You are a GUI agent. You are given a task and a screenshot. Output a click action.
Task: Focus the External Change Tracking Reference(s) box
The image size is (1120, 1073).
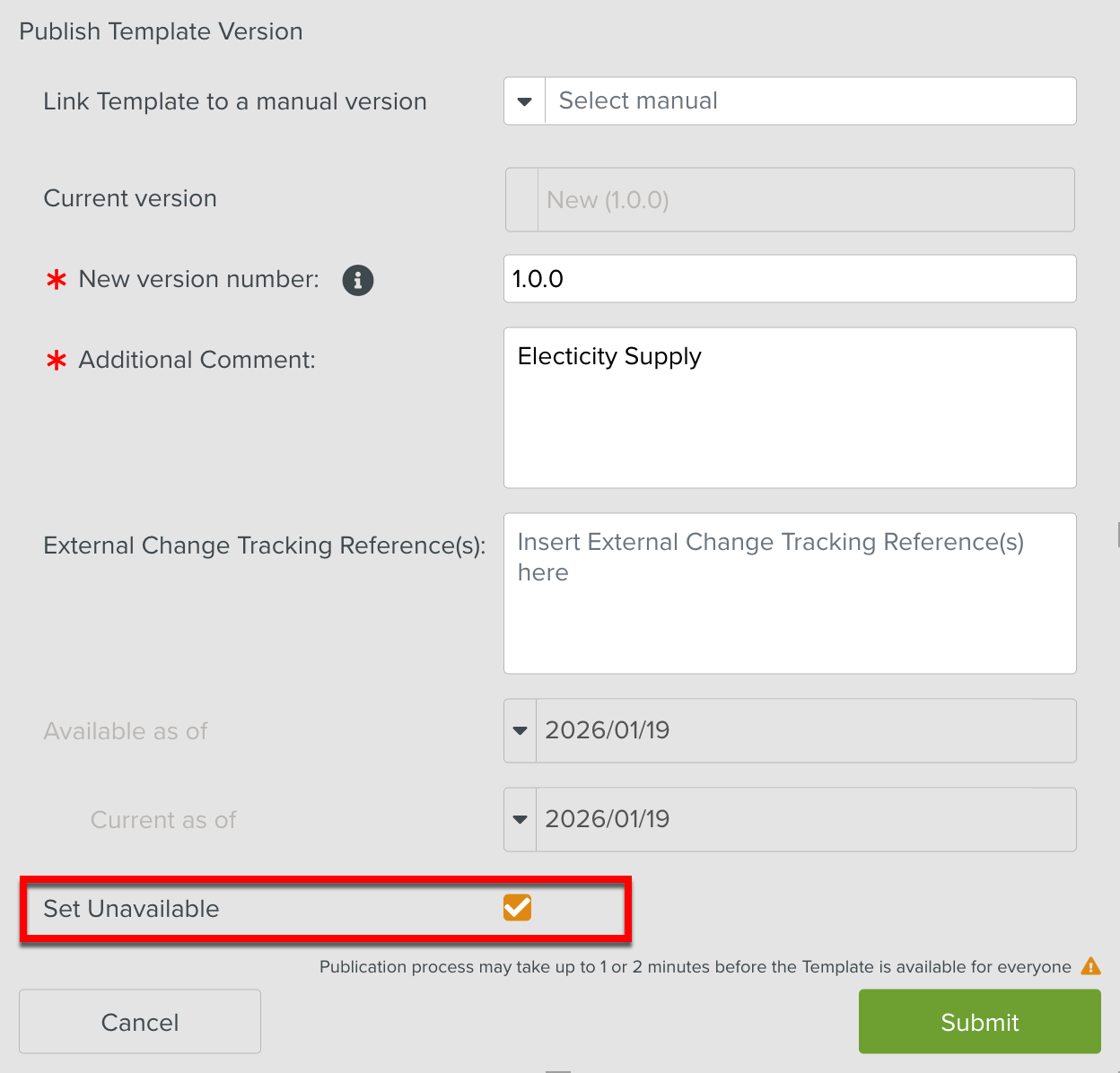point(790,593)
